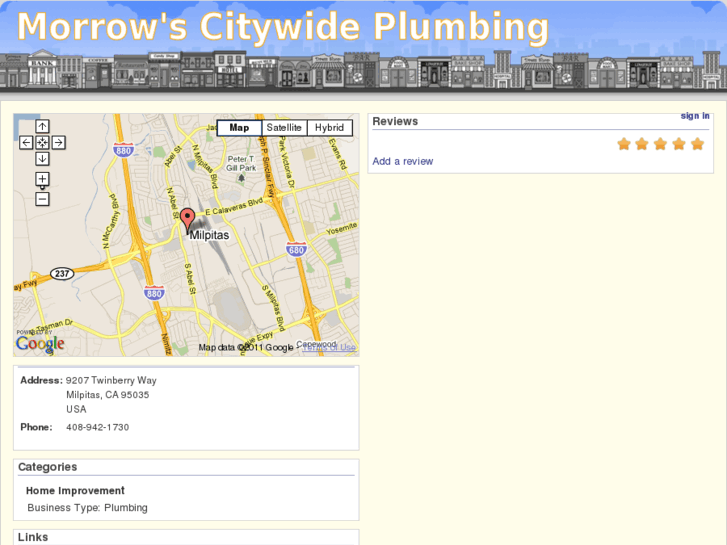Click the Route 237 marker on map
Screen dimensions: 727x545
[62, 274]
